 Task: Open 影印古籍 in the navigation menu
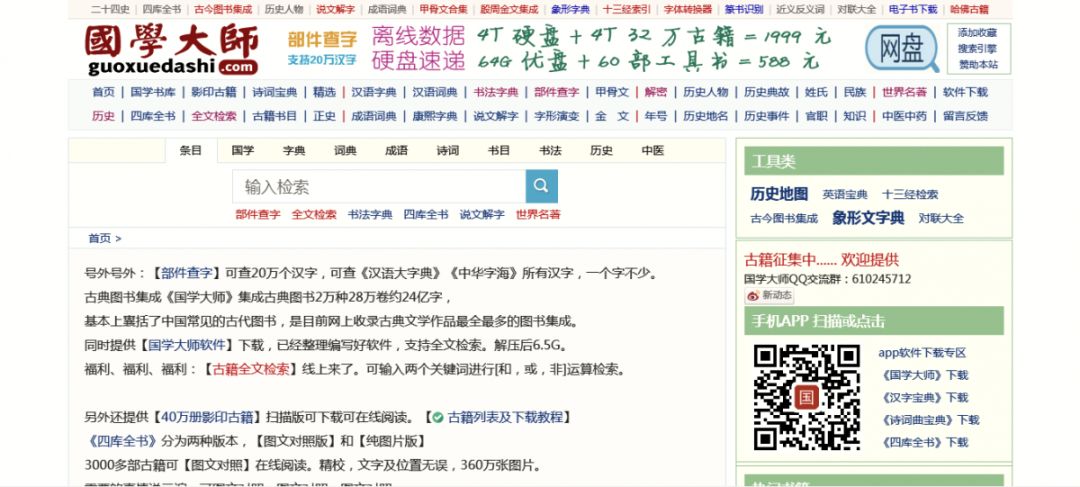coord(214,92)
